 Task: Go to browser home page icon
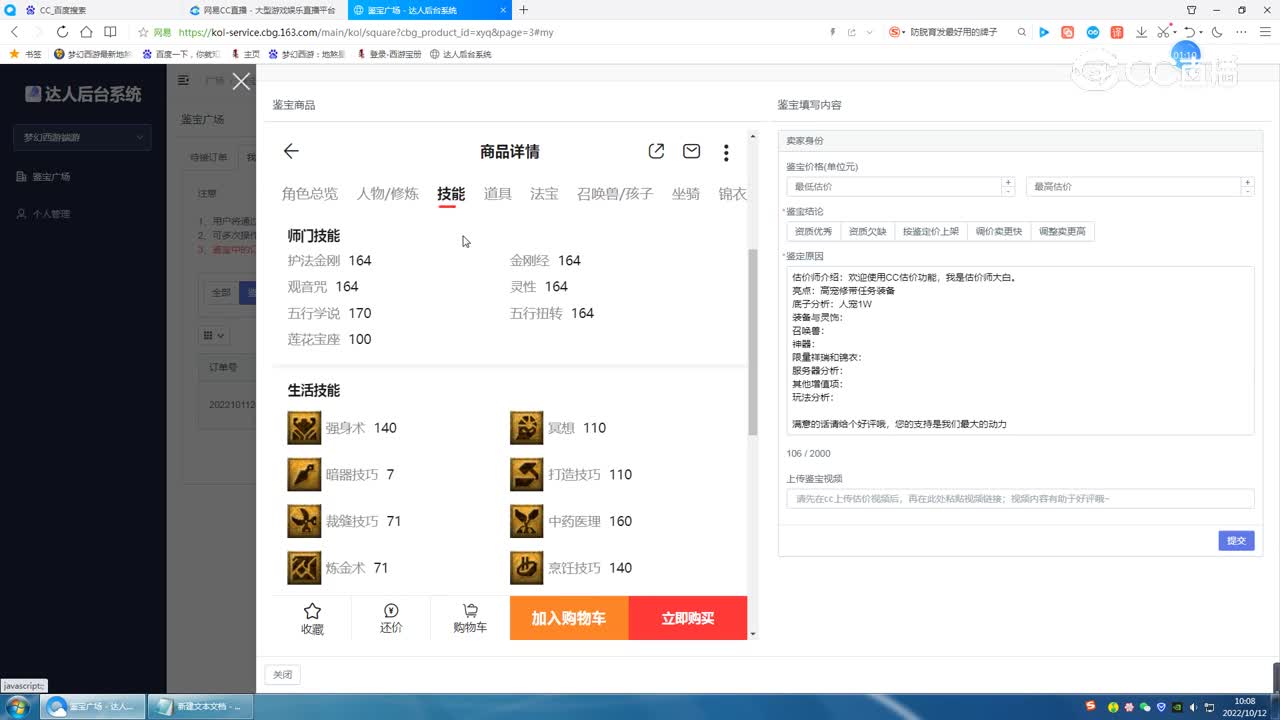[x=86, y=32]
